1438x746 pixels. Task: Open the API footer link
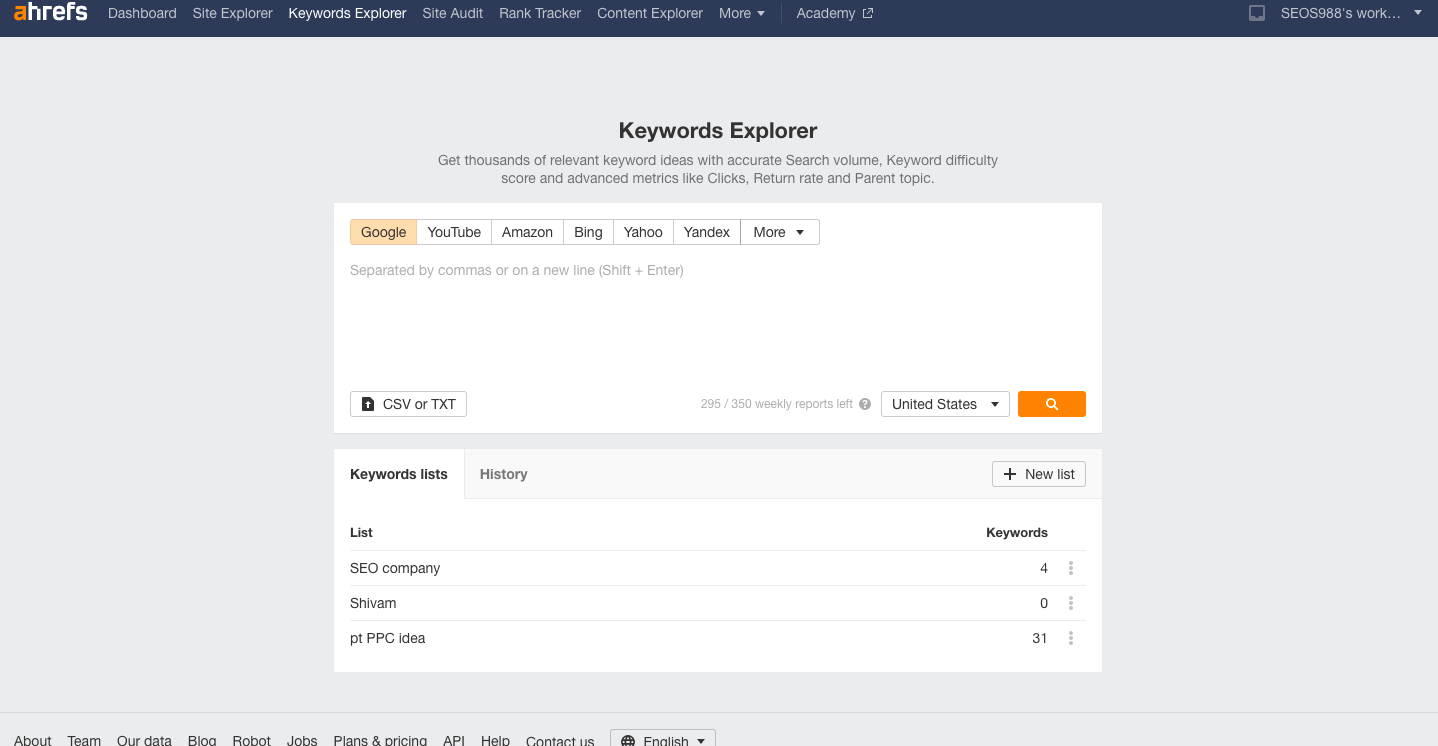coord(454,740)
